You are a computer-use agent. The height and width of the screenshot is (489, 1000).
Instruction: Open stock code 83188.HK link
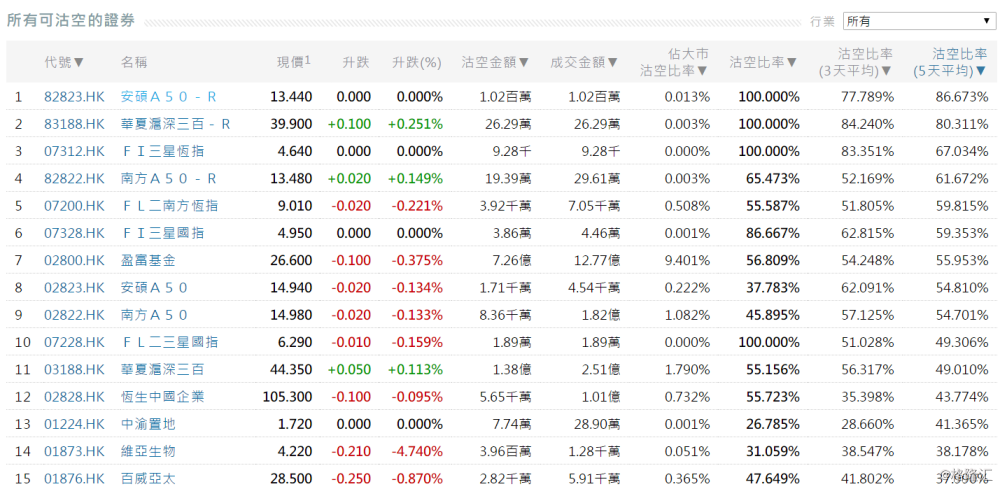pos(74,124)
